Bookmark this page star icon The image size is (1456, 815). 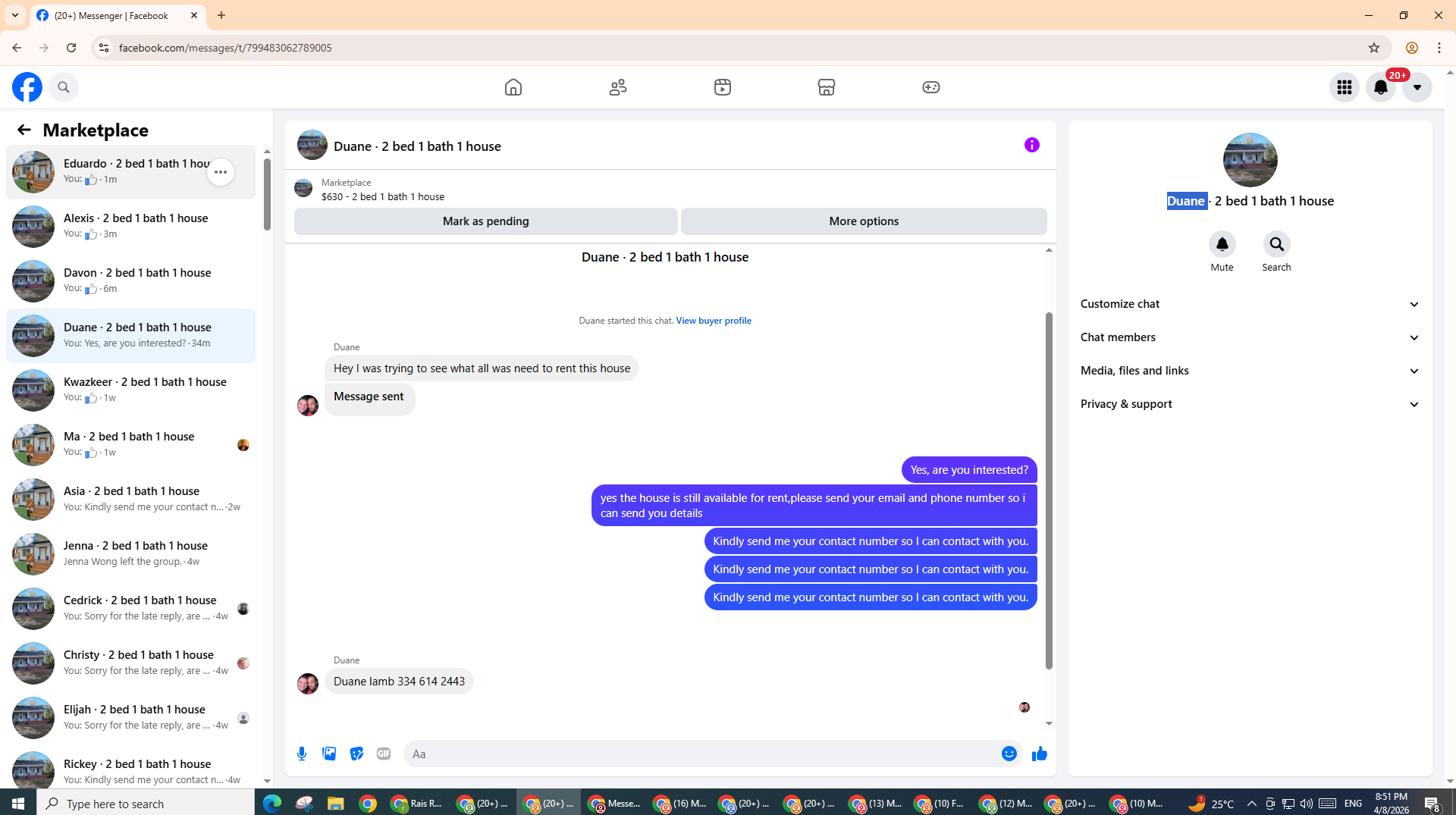1373,48
